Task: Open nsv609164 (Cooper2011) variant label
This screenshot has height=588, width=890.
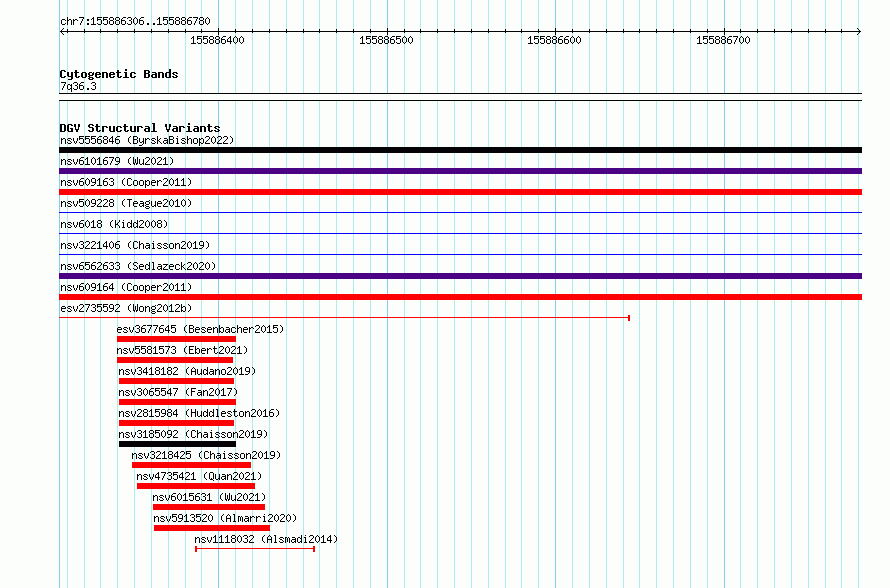Action: click(x=126, y=287)
